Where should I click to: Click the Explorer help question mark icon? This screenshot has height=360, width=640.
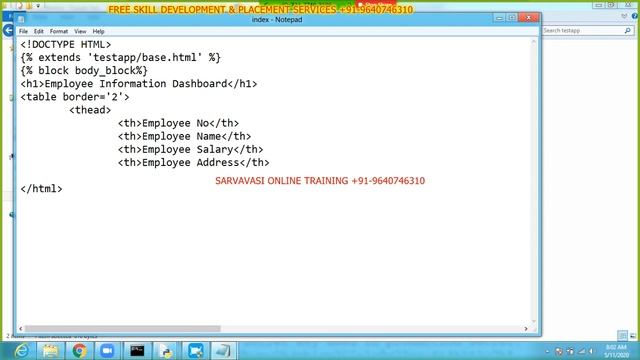635,16
